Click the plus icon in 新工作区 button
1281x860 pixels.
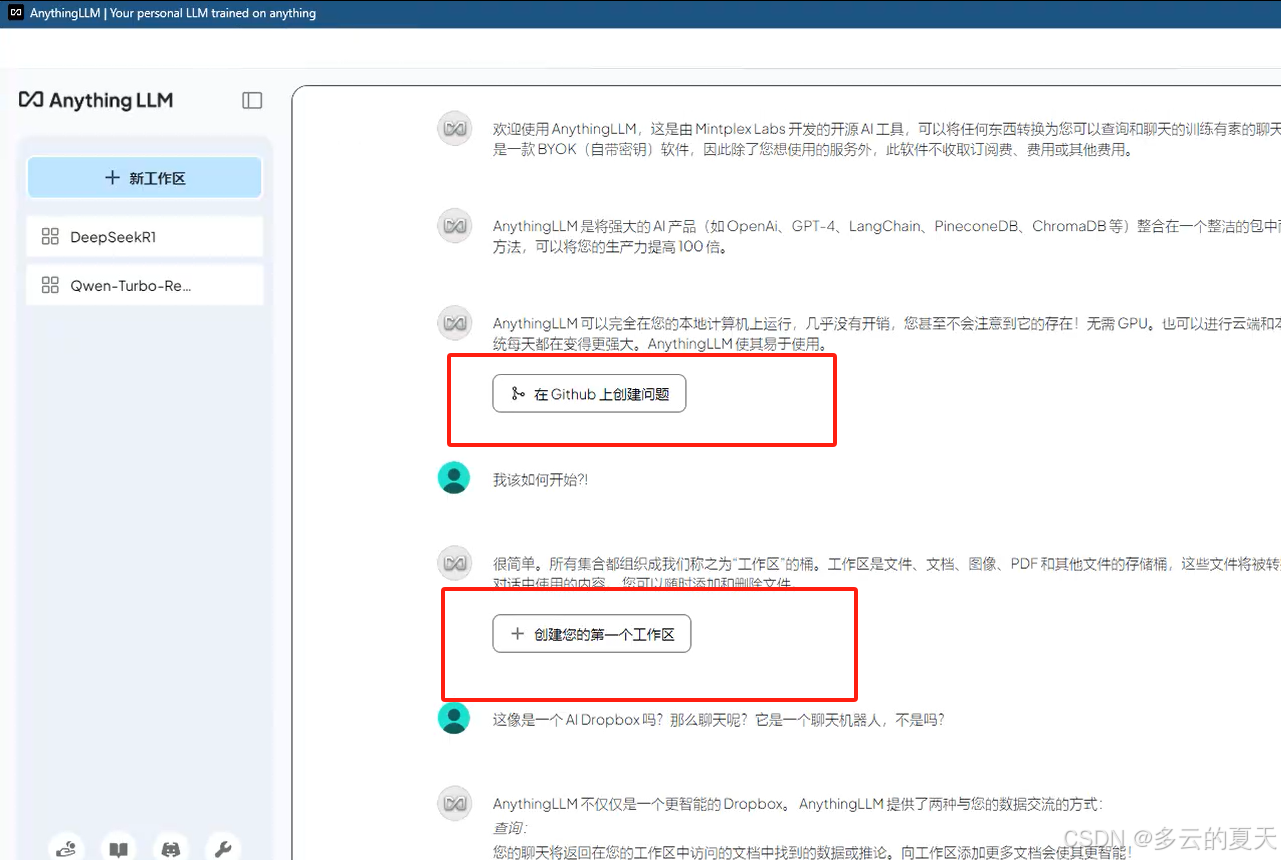pos(112,178)
